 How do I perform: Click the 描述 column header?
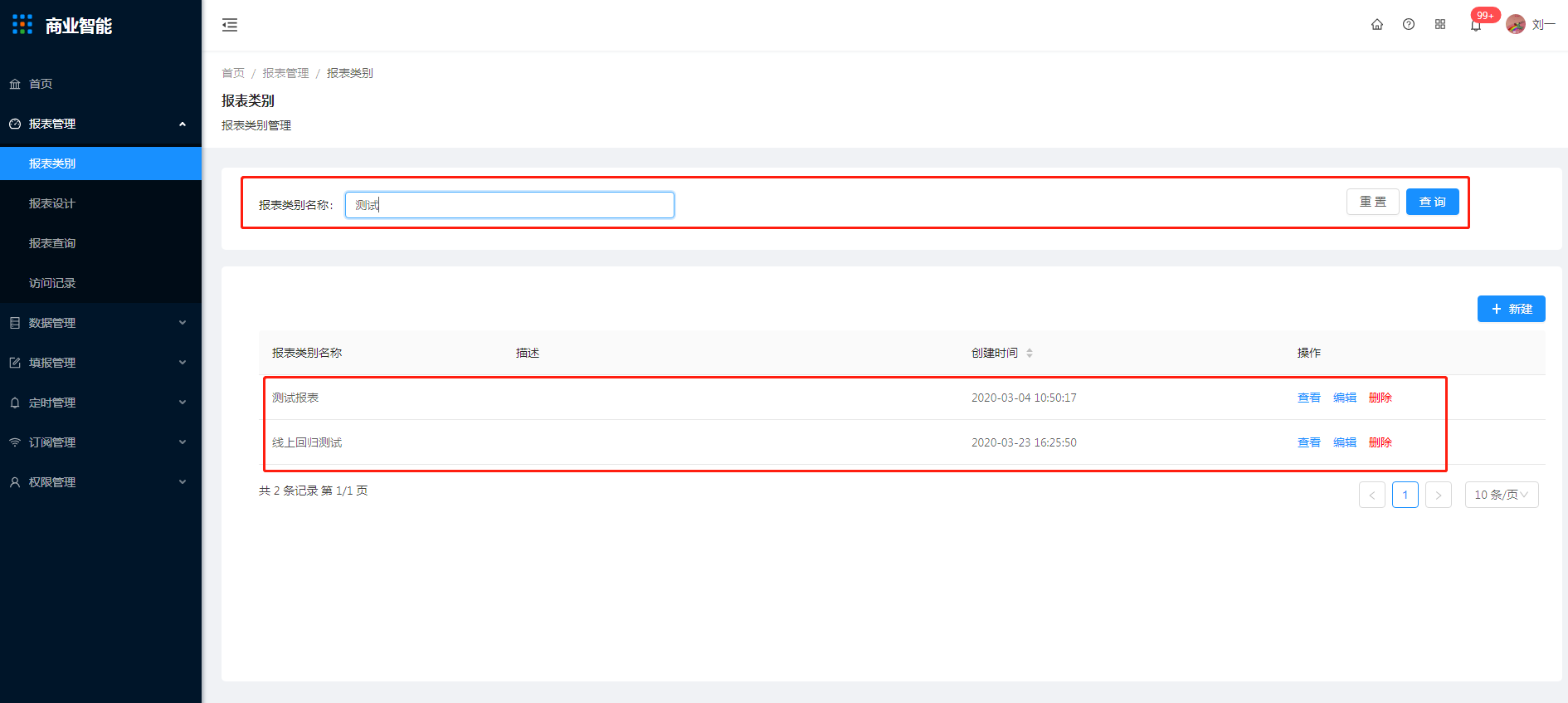[528, 353]
